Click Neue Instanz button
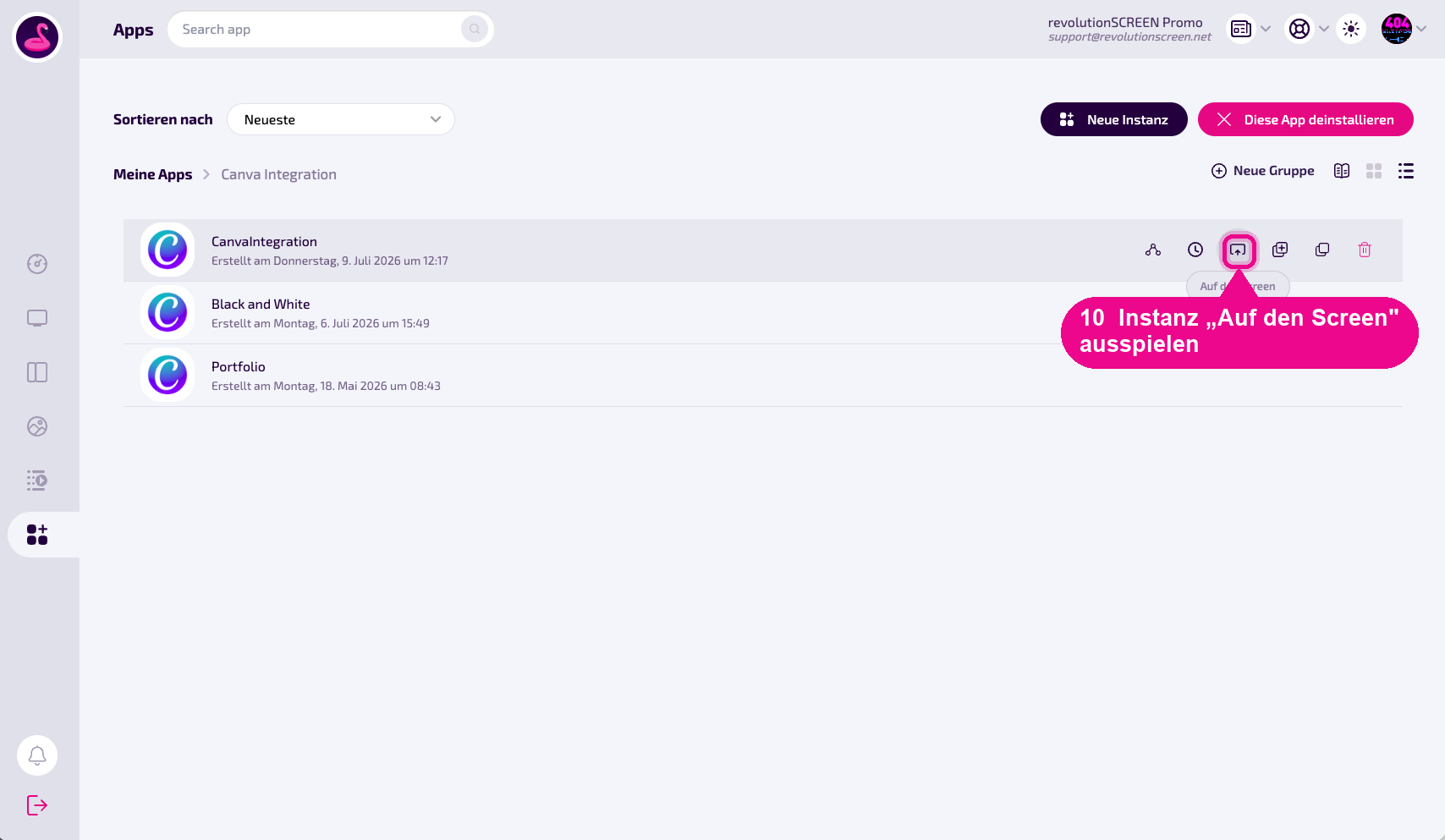Viewport: 1445px width, 840px height. click(x=1113, y=119)
